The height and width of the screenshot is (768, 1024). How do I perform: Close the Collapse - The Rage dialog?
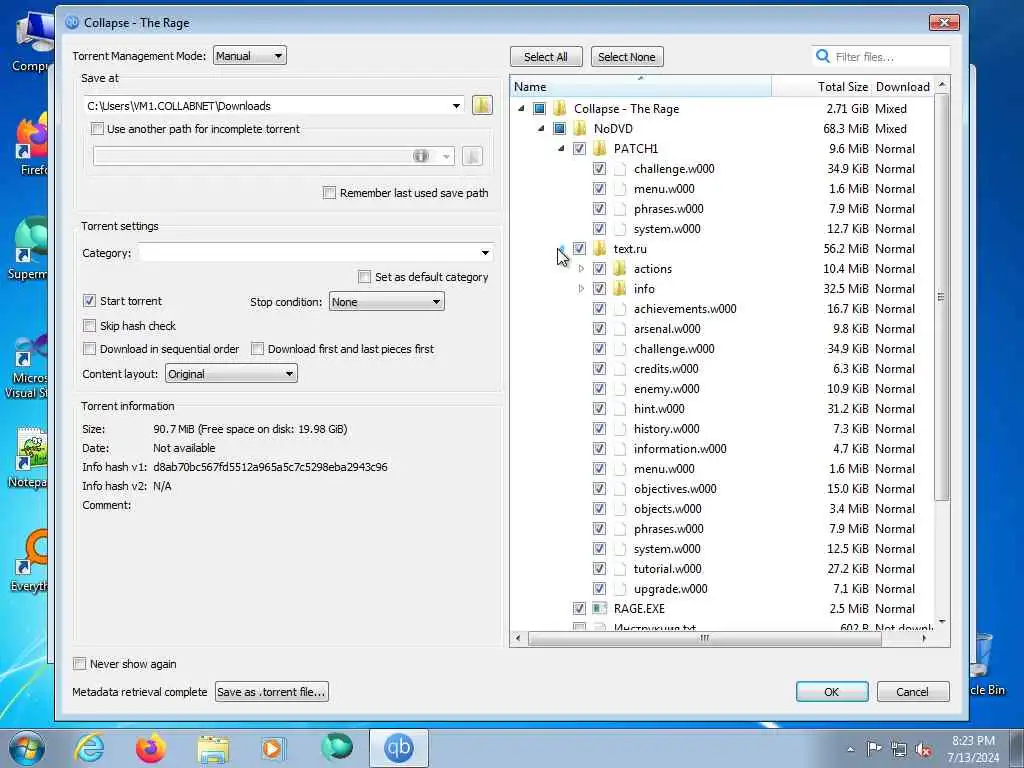[944, 22]
